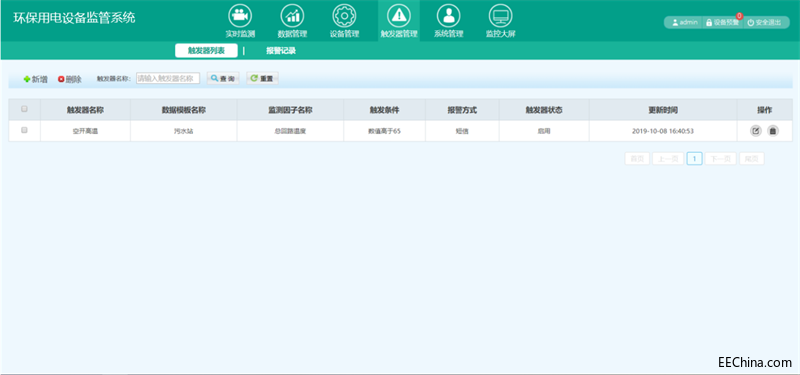Open the 设备预警 alert button
Screen dimensions: 800x375
point(722,23)
